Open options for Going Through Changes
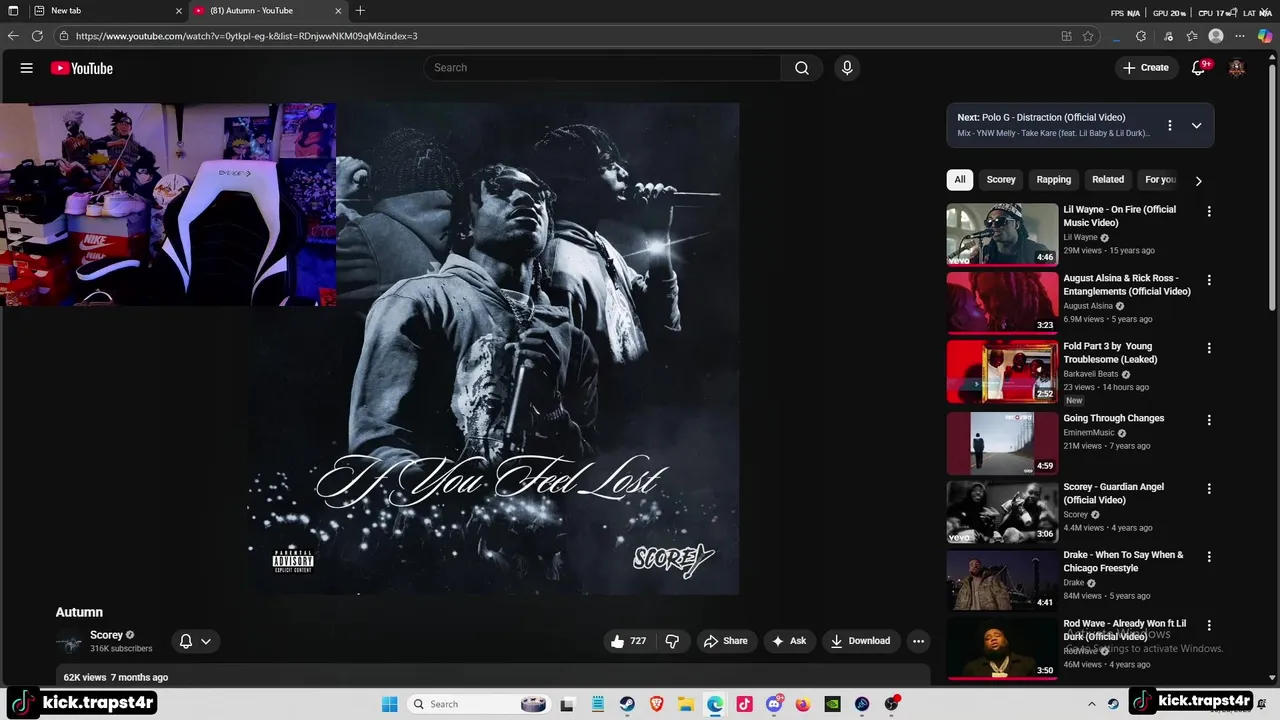Image resolution: width=1280 pixels, height=720 pixels. tap(1209, 421)
